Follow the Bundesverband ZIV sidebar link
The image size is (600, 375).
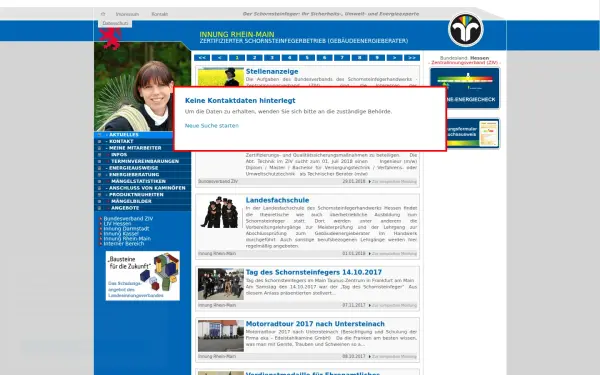(x=128, y=218)
